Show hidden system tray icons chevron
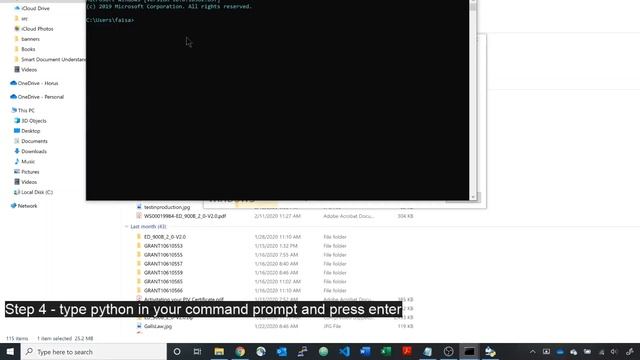This screenshot has height=360, width=640. (x=532, y=352)
